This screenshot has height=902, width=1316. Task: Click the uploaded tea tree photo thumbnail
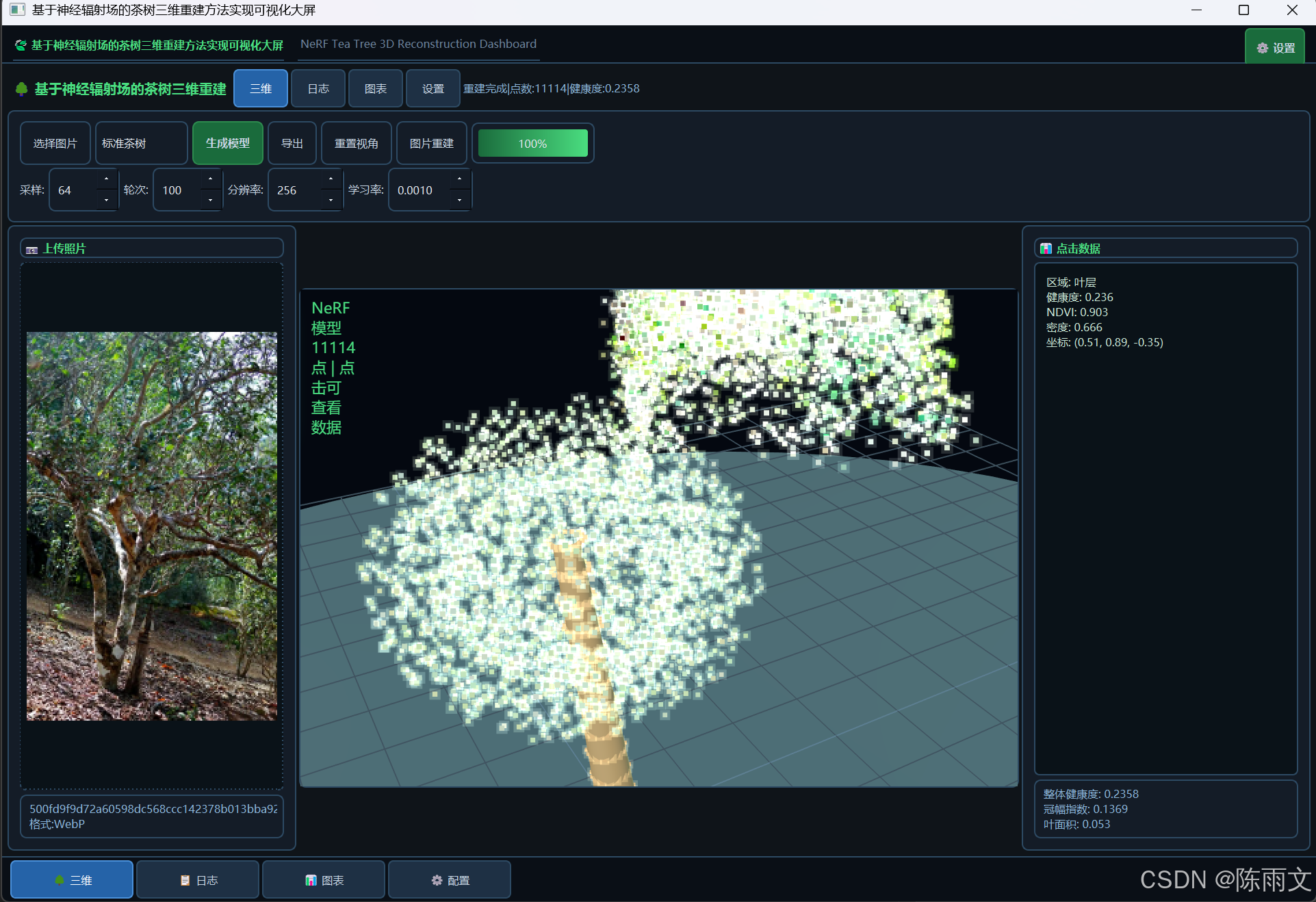coord(152,526)
